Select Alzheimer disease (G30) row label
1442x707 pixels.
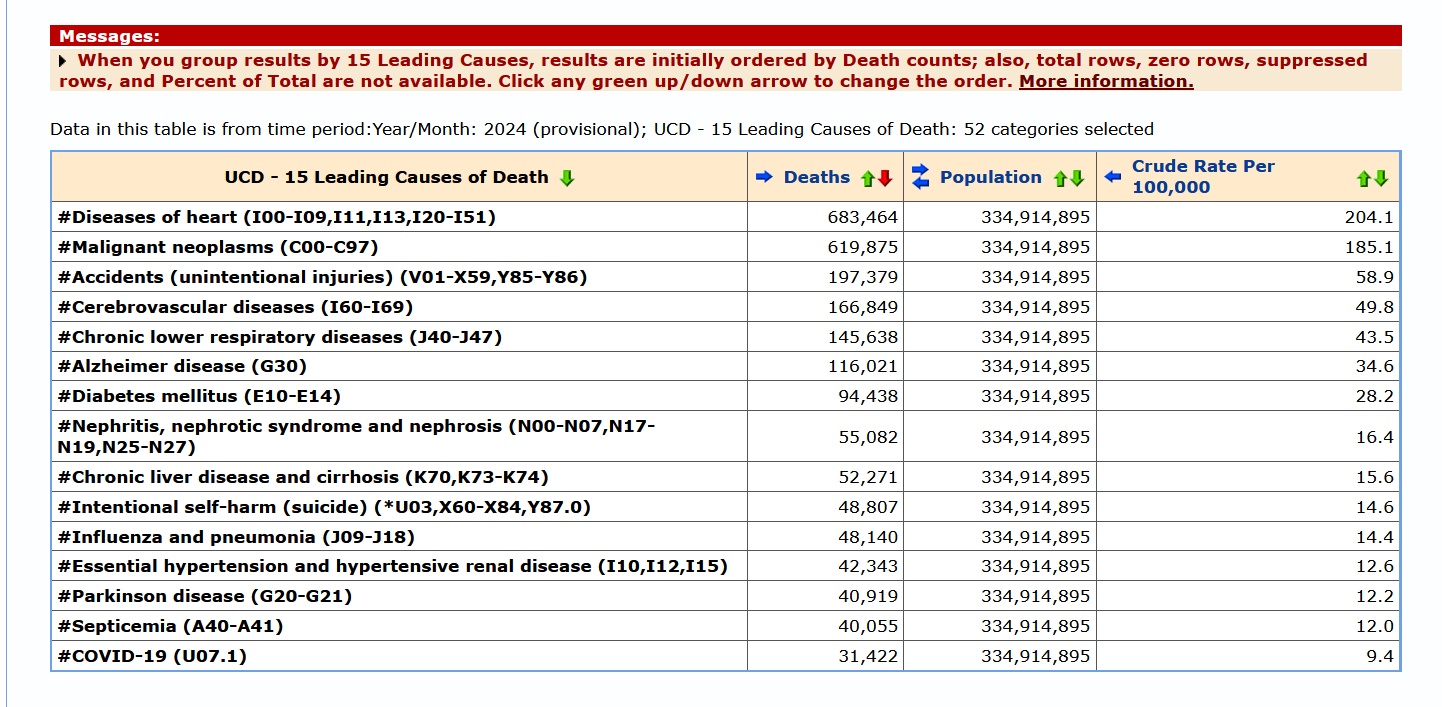[x=182, y=366]
